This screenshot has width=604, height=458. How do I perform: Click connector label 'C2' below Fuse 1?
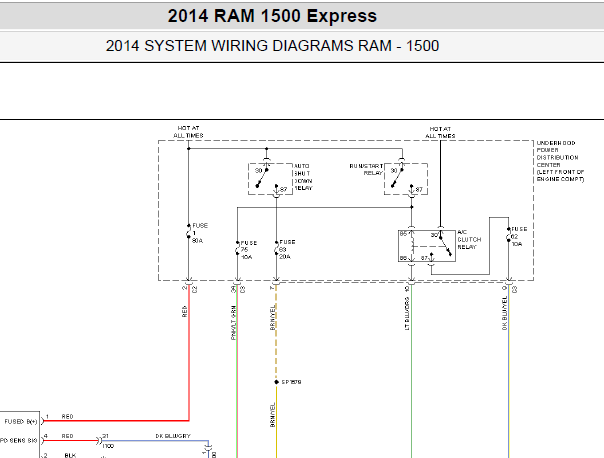click(195, 289)
